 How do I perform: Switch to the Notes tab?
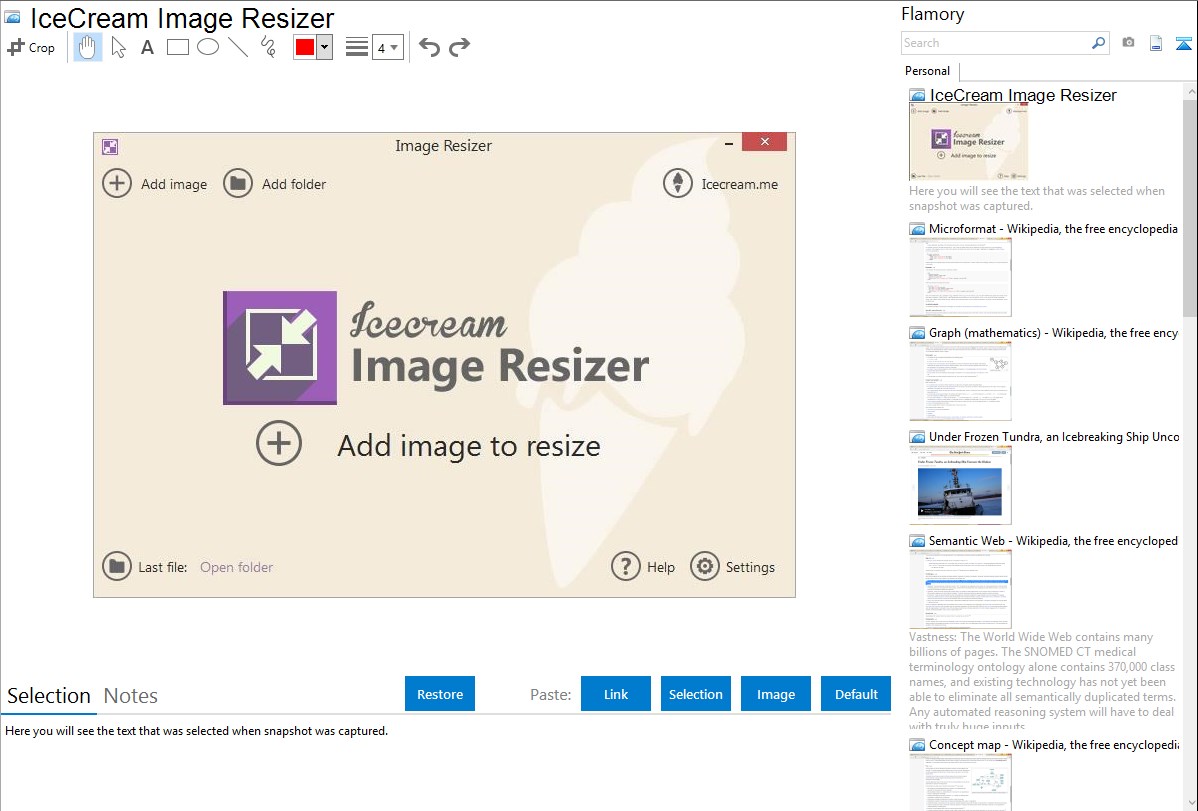pyautogui.click(x=131, y=696)
